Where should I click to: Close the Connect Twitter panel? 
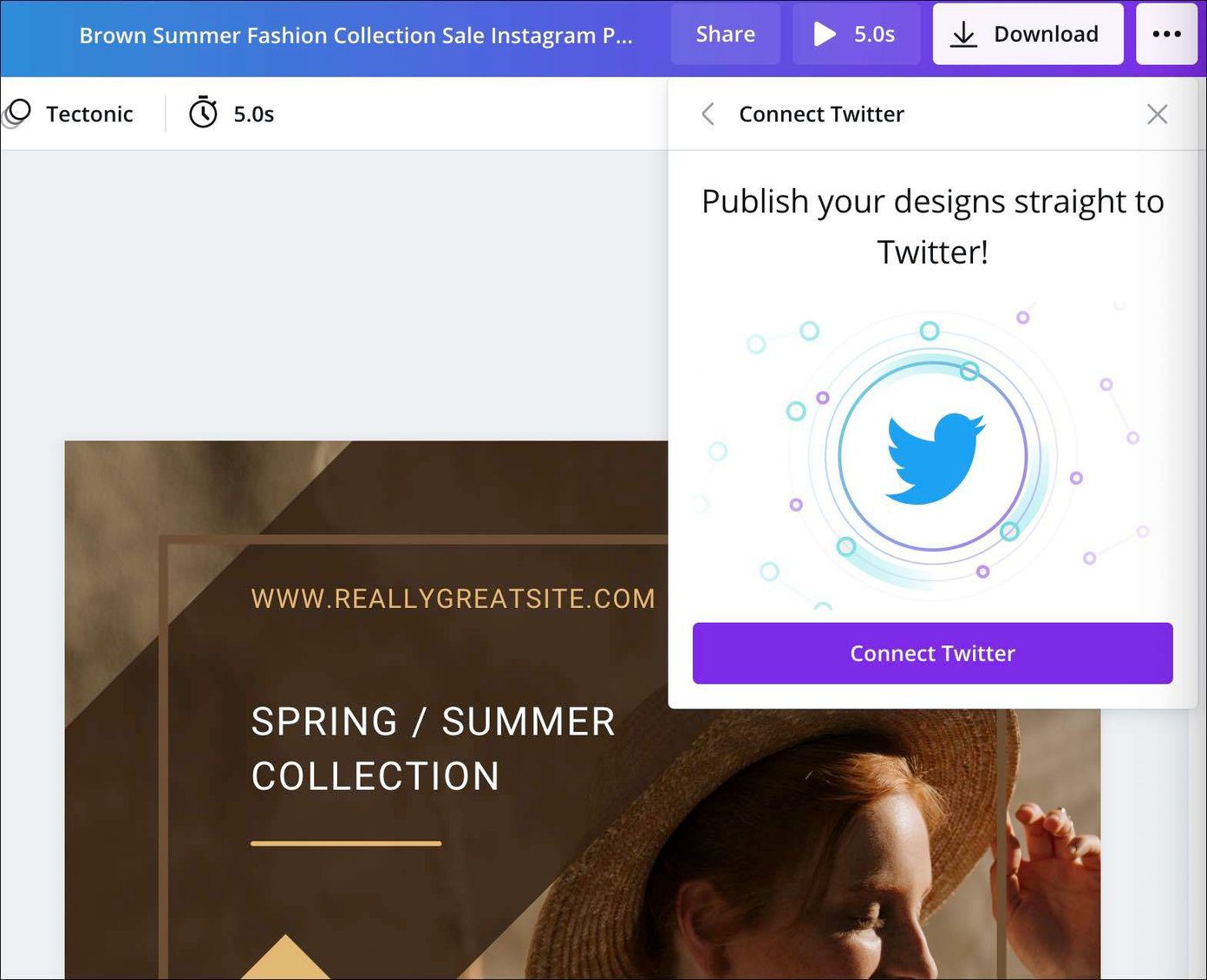(1157, 114)
